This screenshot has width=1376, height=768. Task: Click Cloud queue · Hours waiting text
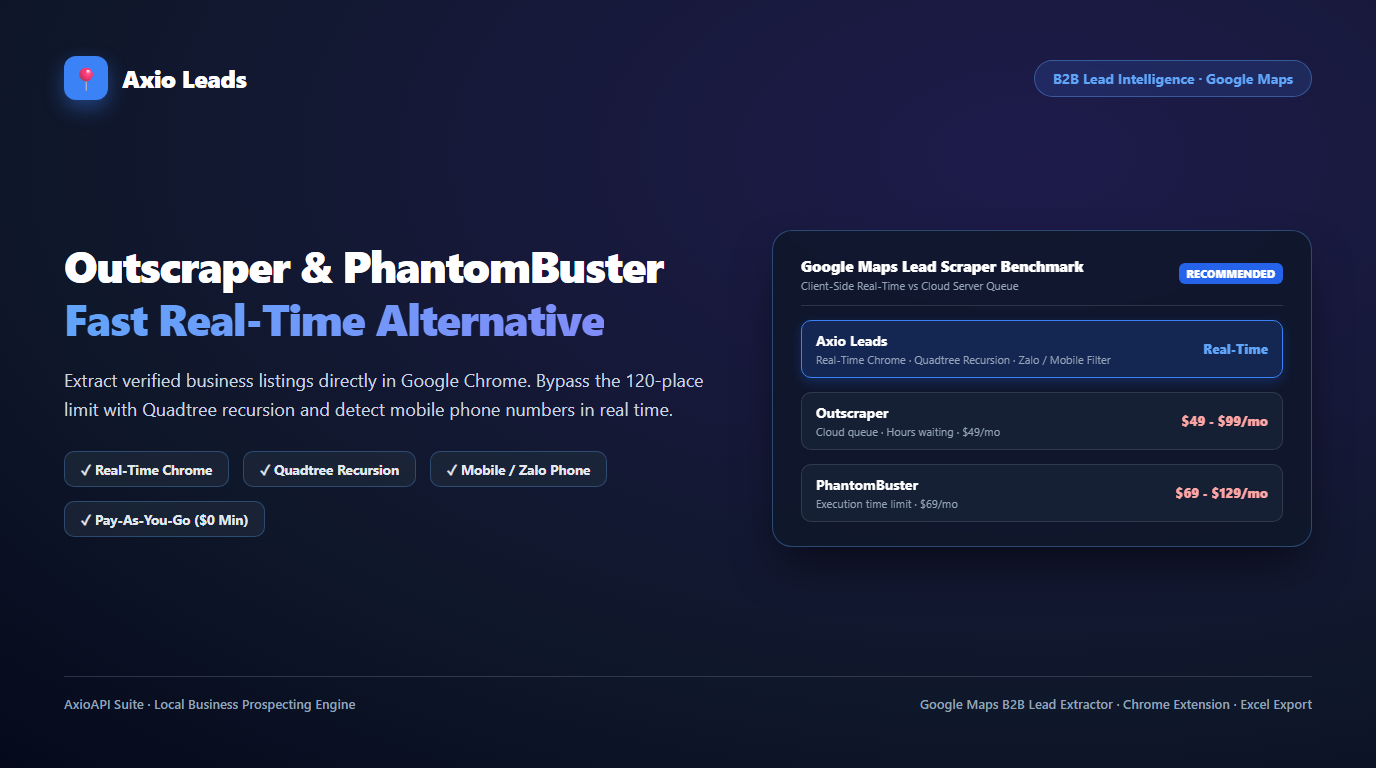tap(908, 432)
